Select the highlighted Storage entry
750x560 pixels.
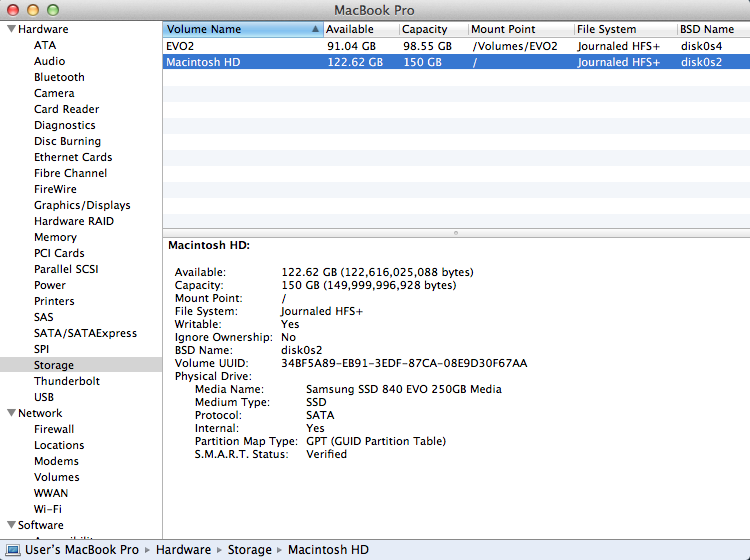point(81,365)
